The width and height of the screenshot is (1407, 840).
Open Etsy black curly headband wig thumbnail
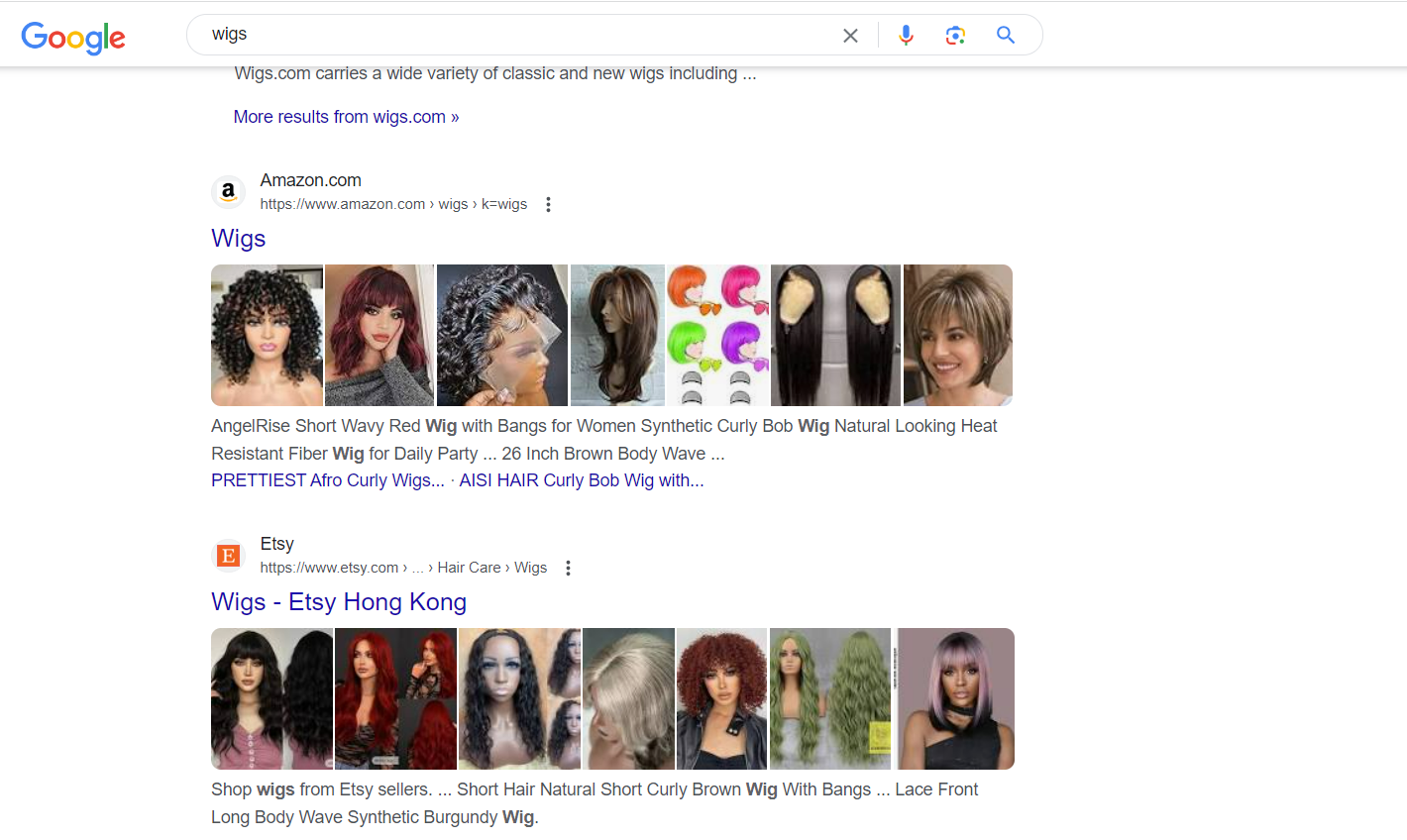[x=519, y=698]
